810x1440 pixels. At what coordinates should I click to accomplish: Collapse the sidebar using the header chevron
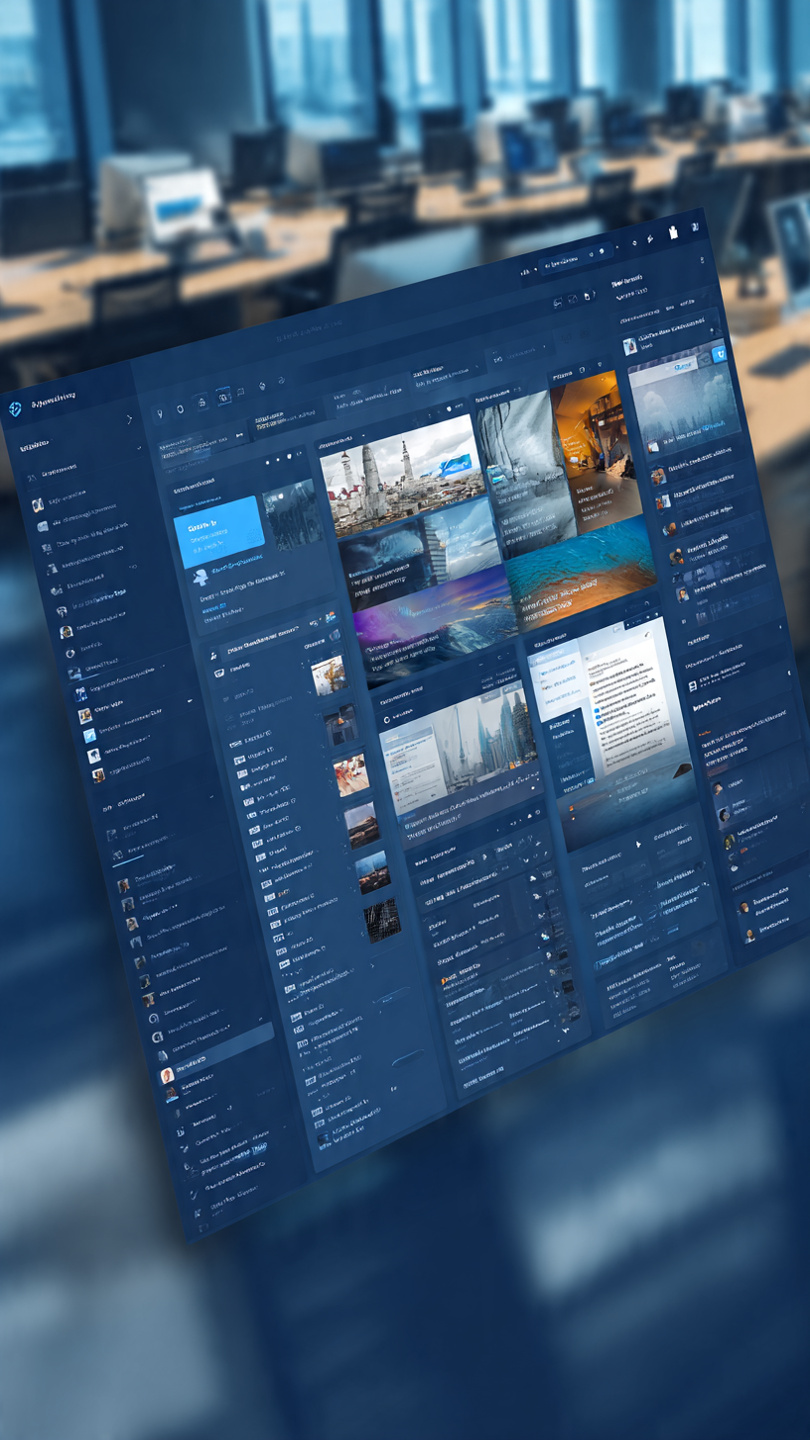pyautogui.click(x=129, y=419)
